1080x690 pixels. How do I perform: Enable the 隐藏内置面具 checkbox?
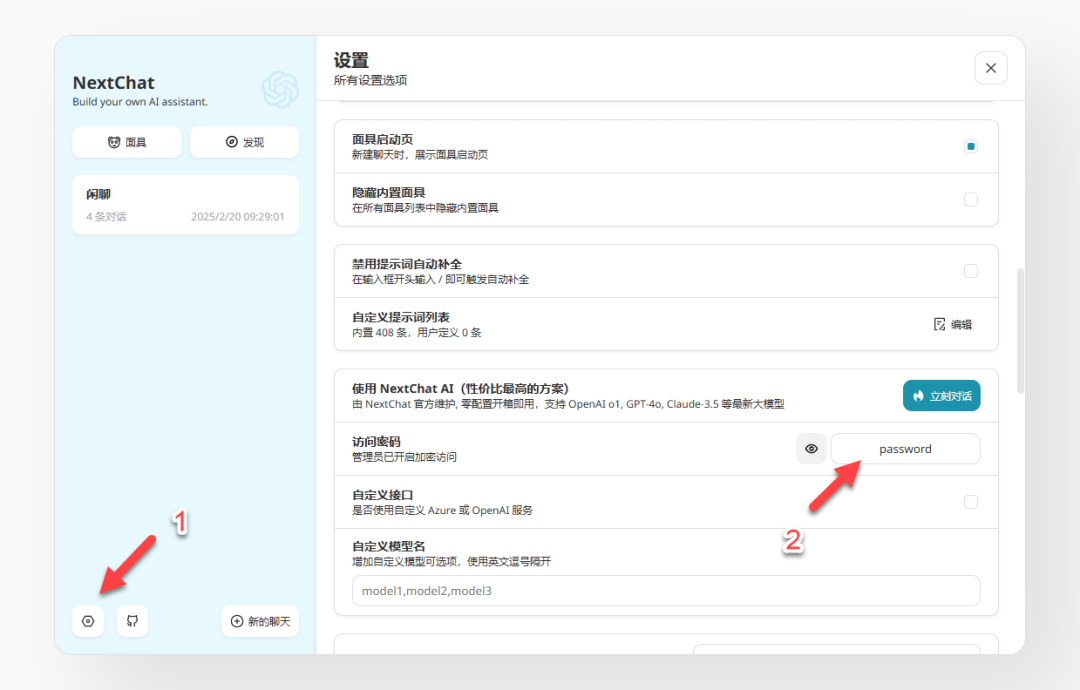tap(970, 200)
